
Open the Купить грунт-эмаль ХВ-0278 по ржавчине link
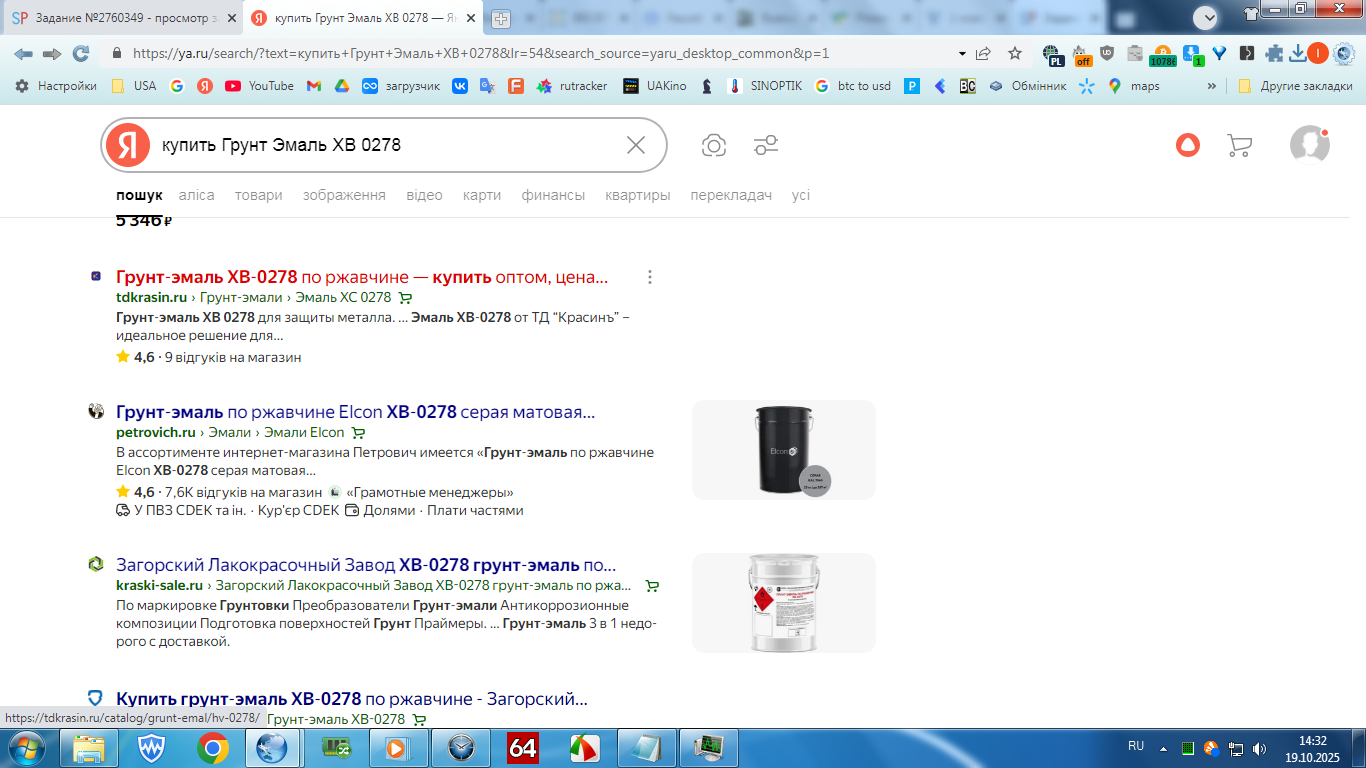tap(352, 698)
